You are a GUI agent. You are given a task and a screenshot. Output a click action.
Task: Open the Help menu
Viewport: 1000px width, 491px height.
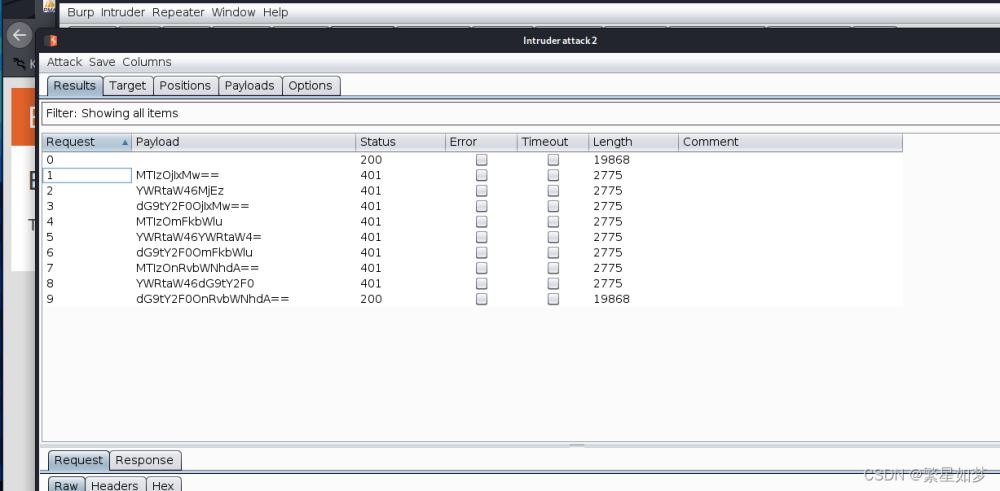click(276, 12)
